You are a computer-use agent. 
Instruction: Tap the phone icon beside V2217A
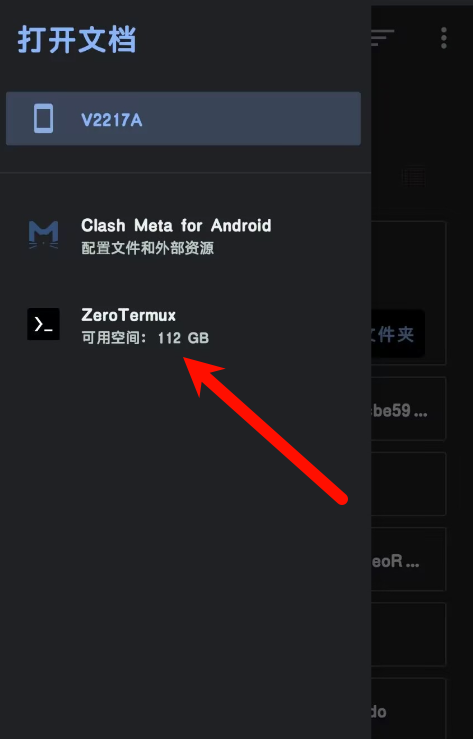coord(43,119)
